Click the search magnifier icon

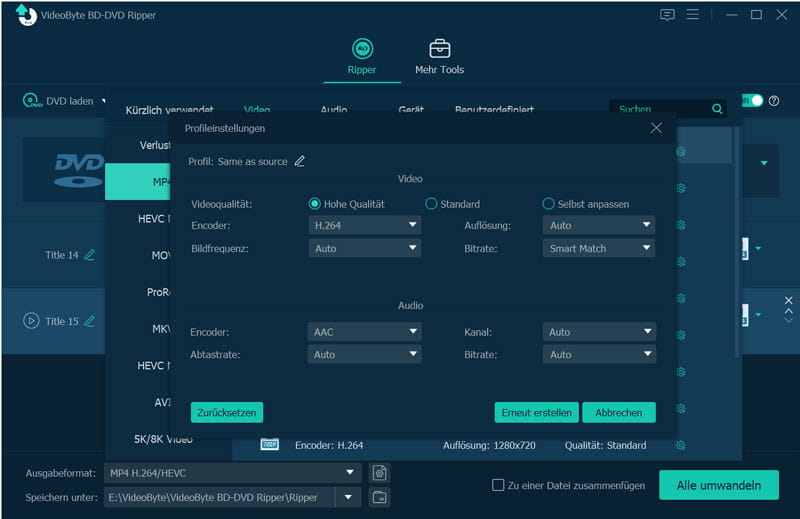717,109
